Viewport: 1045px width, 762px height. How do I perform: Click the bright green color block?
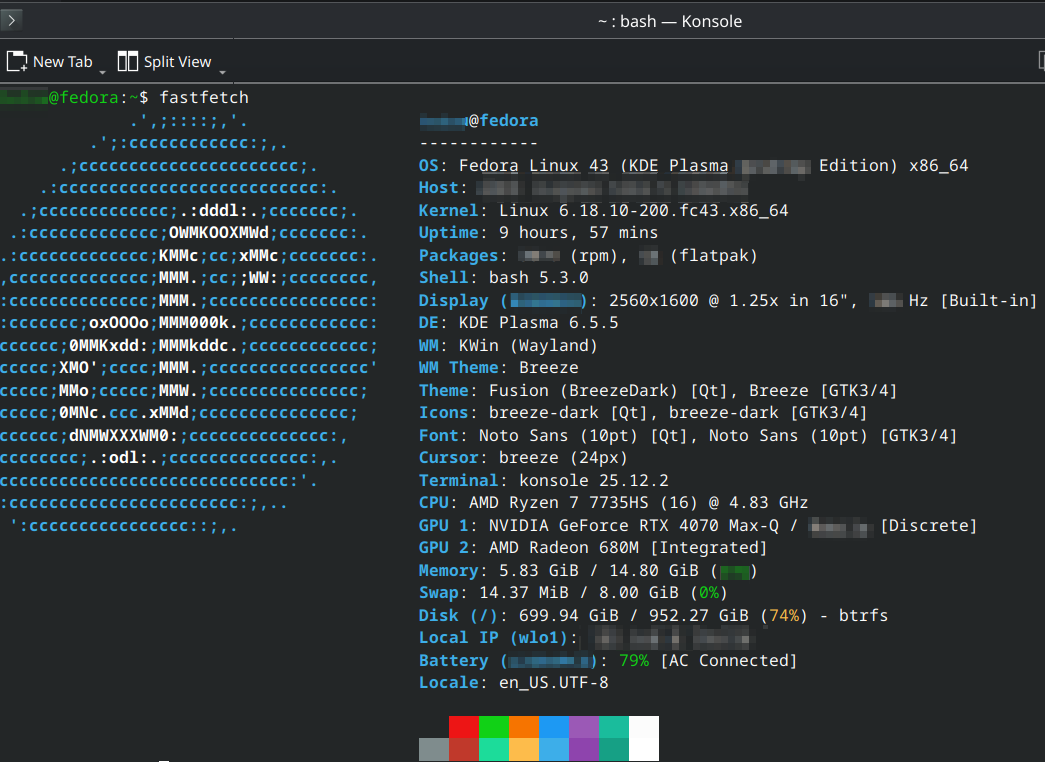coord(494,726)
